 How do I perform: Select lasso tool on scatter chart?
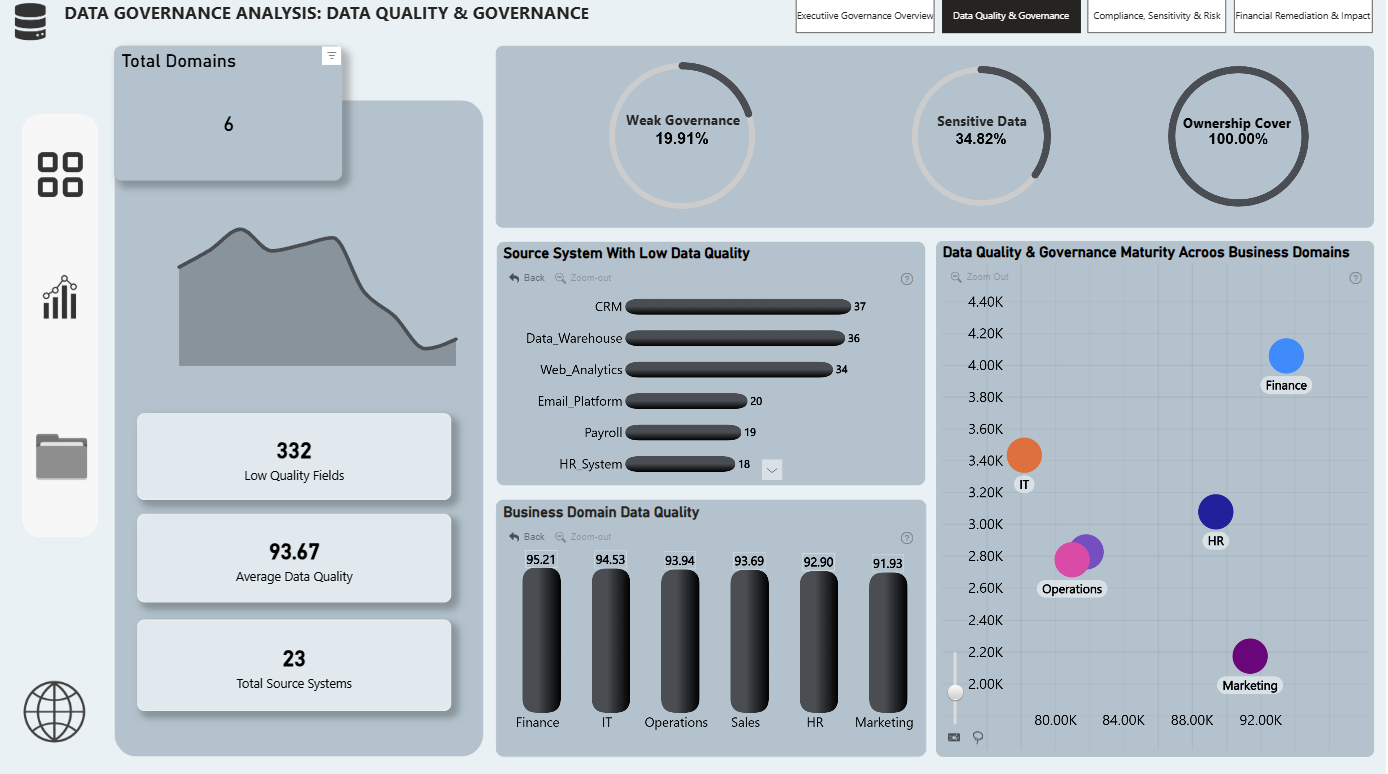(978, 737)
